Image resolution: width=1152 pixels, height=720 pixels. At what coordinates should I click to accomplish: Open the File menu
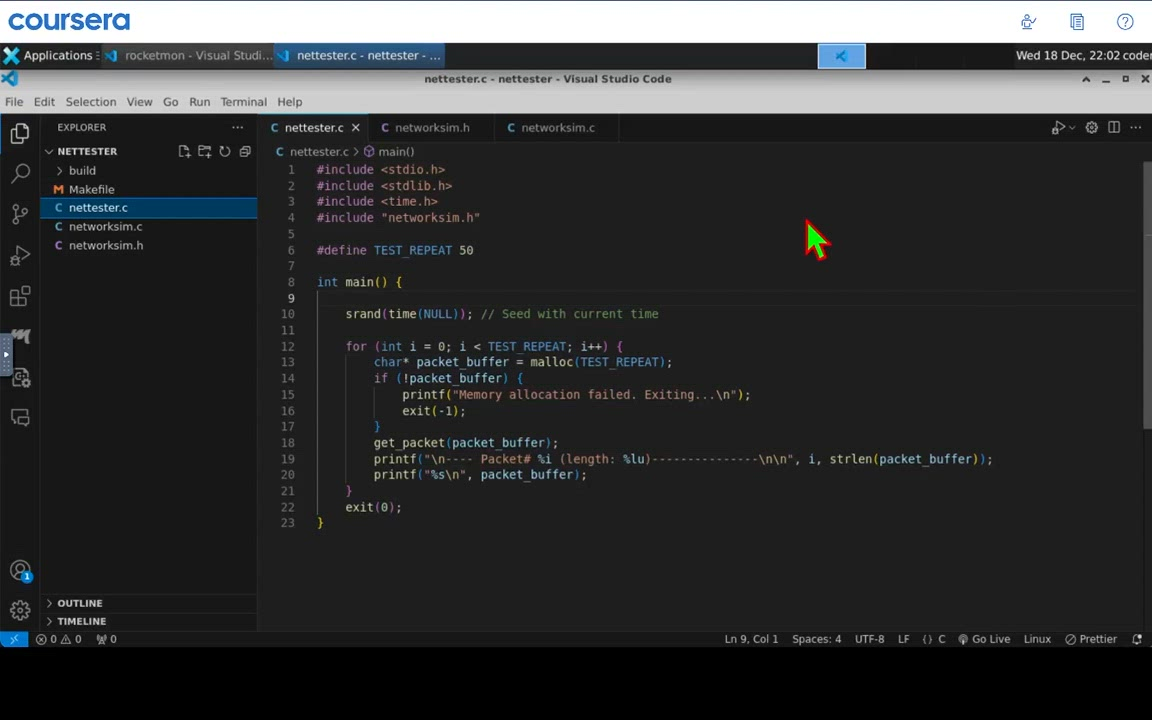point(14,102)
